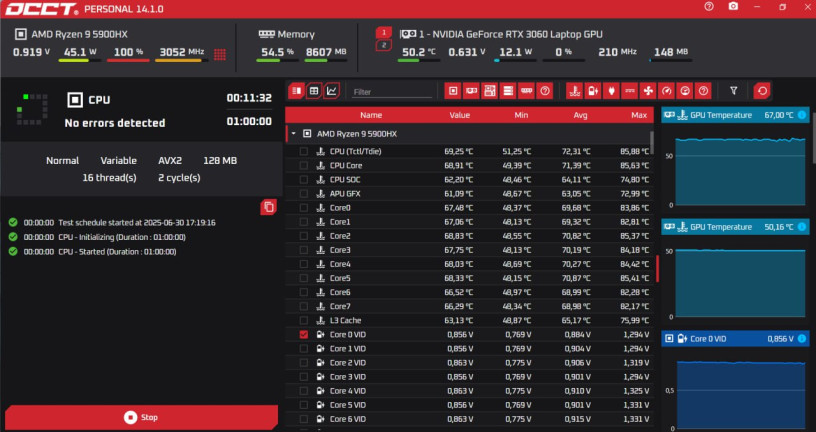Click the sensor table scrollbar
The width and height of the screenshot is (816, 432).
[652, 143]
